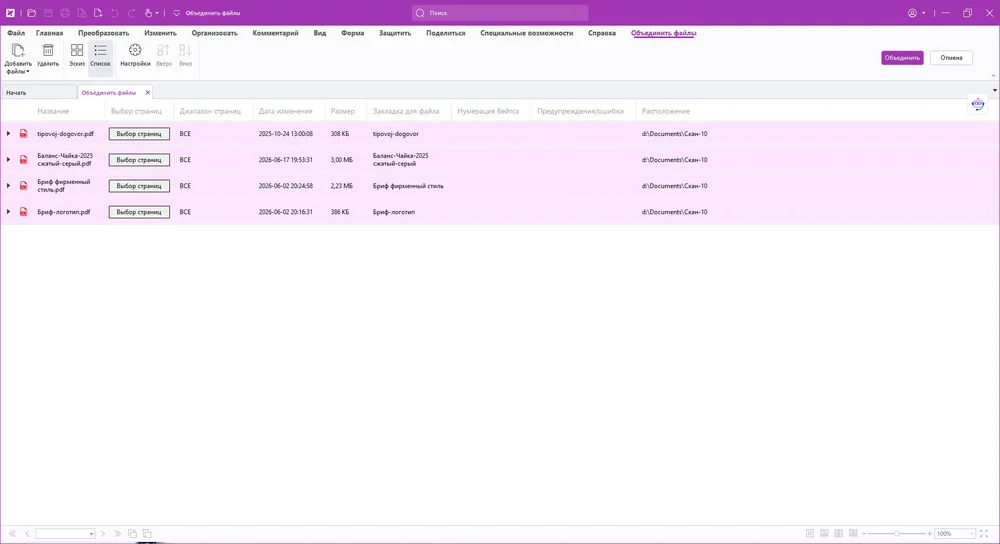Click Выбор страниц for tipovoj-dogovor.pdf
Image resolution: width=1000 pixels, height=544 pixels.
tap(139, 134)
